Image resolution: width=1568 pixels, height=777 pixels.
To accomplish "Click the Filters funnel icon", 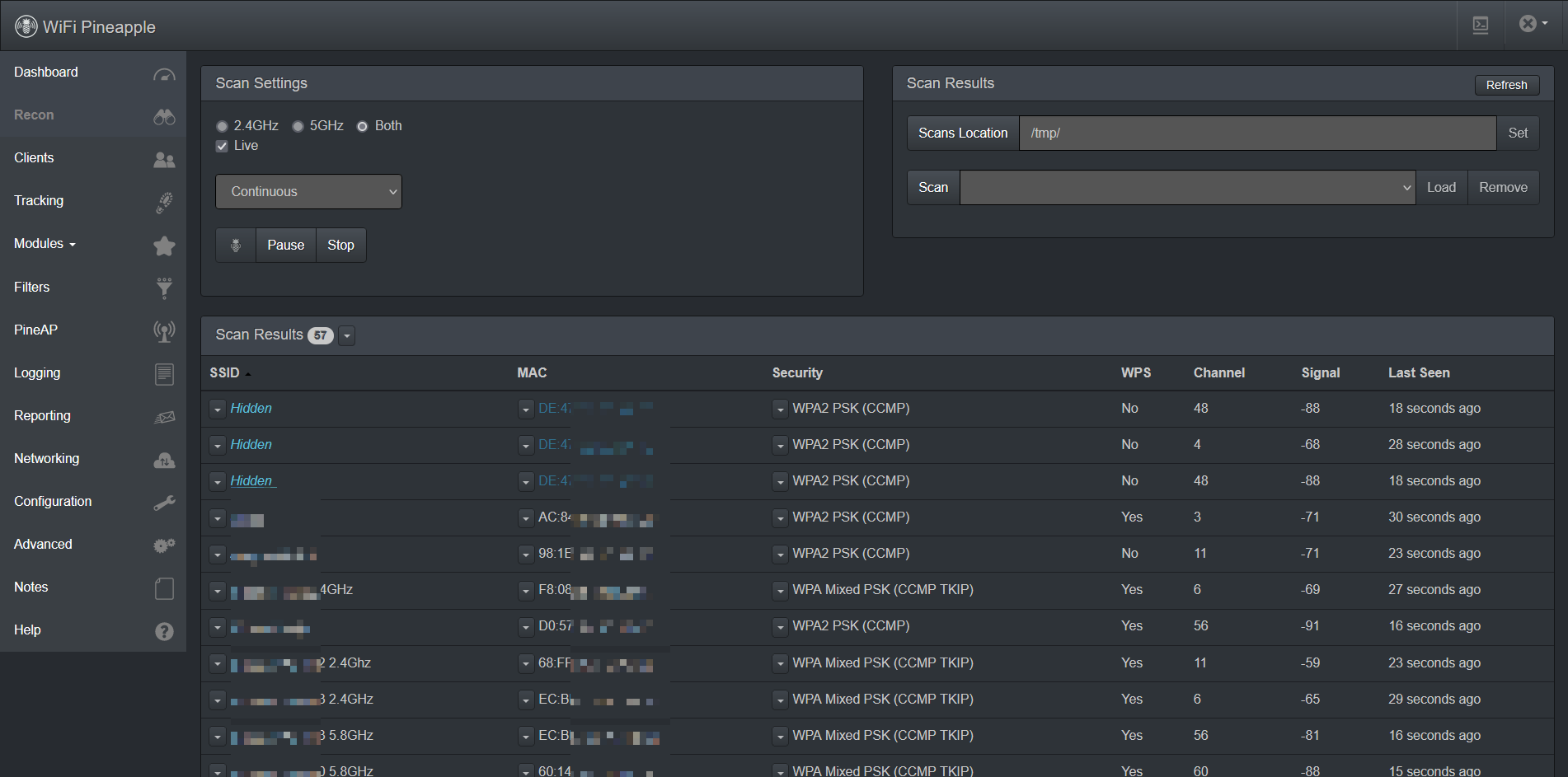I will pyautogui.click(x=164, y=288).
